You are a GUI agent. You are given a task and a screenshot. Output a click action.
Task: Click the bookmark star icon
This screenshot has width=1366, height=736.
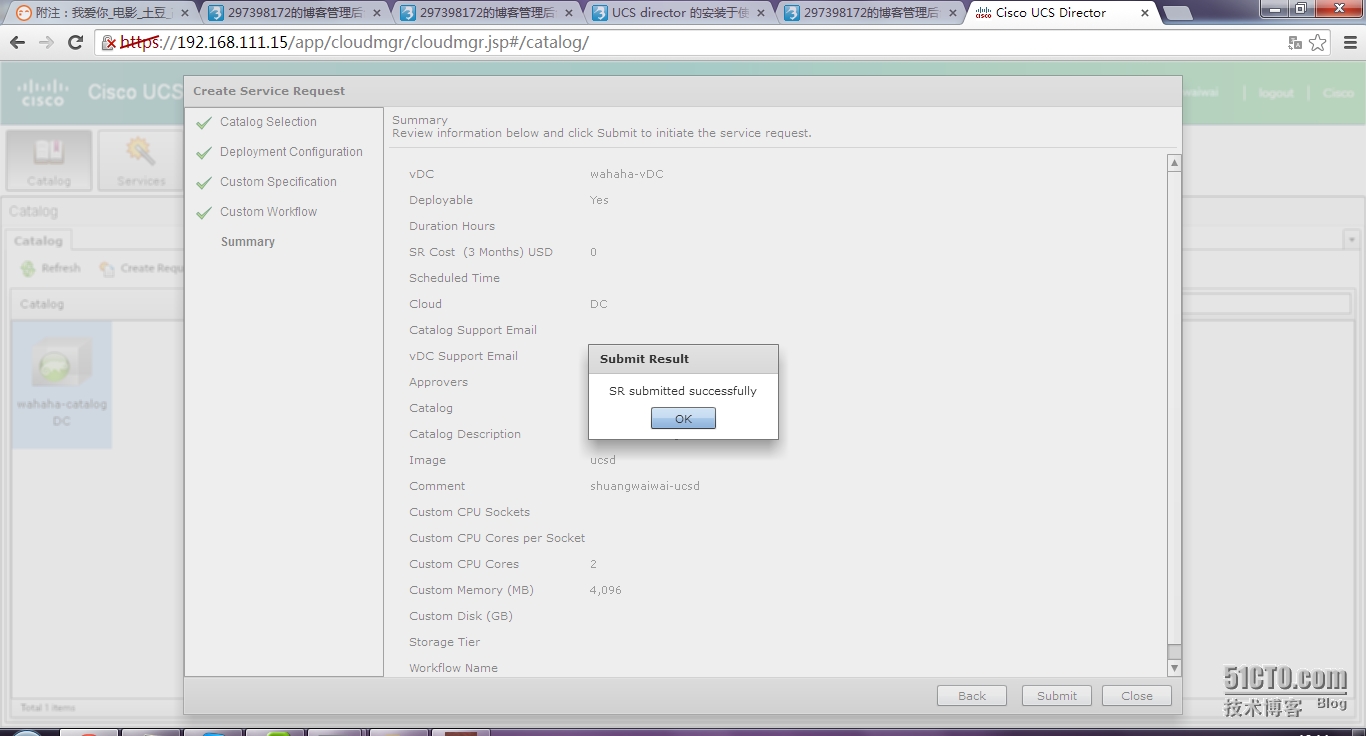[1318, 43]
